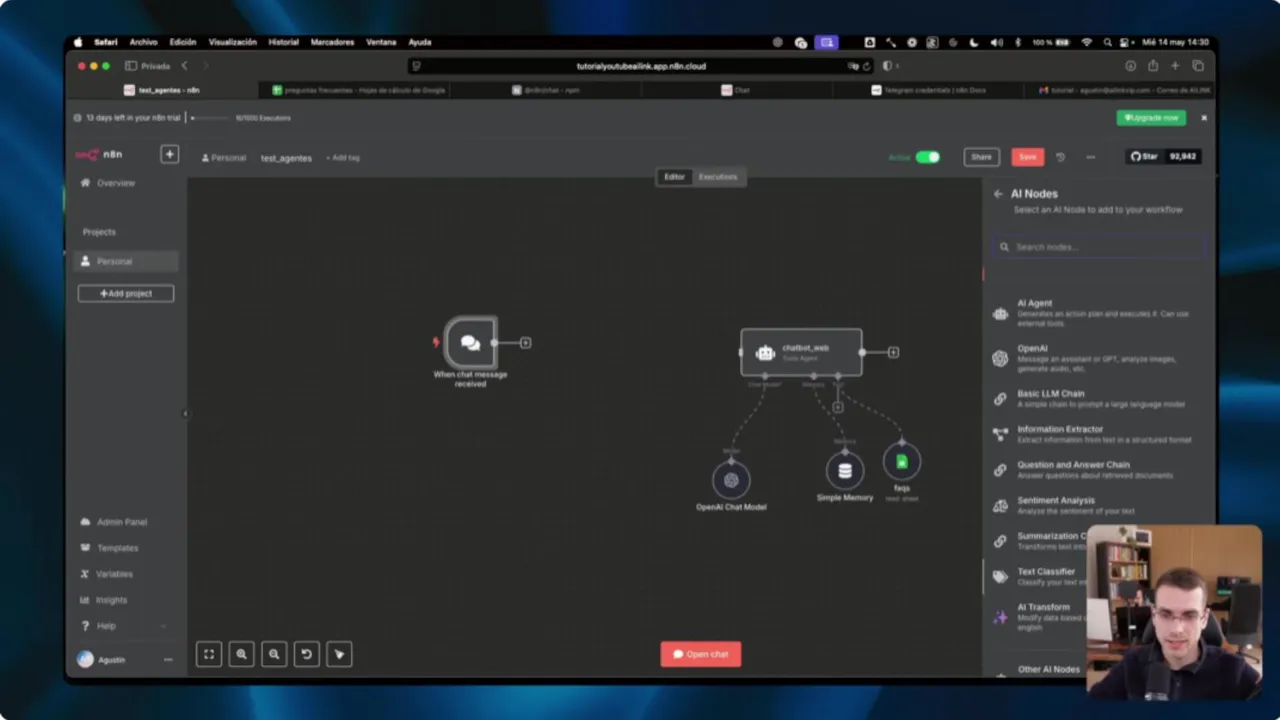The height and width of the screenshot is (720, 1280).
Task: Click the GitHub Star button
Action: click(1144, 157)
